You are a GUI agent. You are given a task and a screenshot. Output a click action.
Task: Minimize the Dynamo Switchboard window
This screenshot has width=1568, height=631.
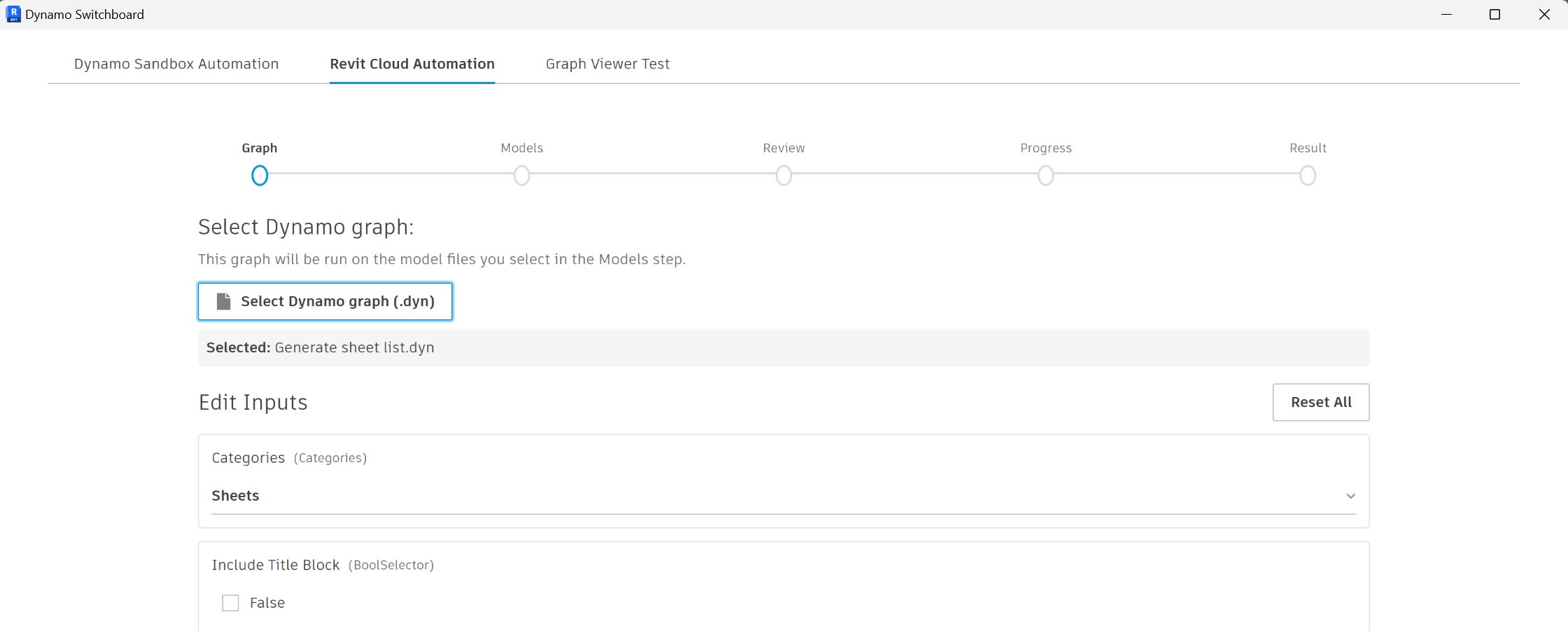point(1447,14)
